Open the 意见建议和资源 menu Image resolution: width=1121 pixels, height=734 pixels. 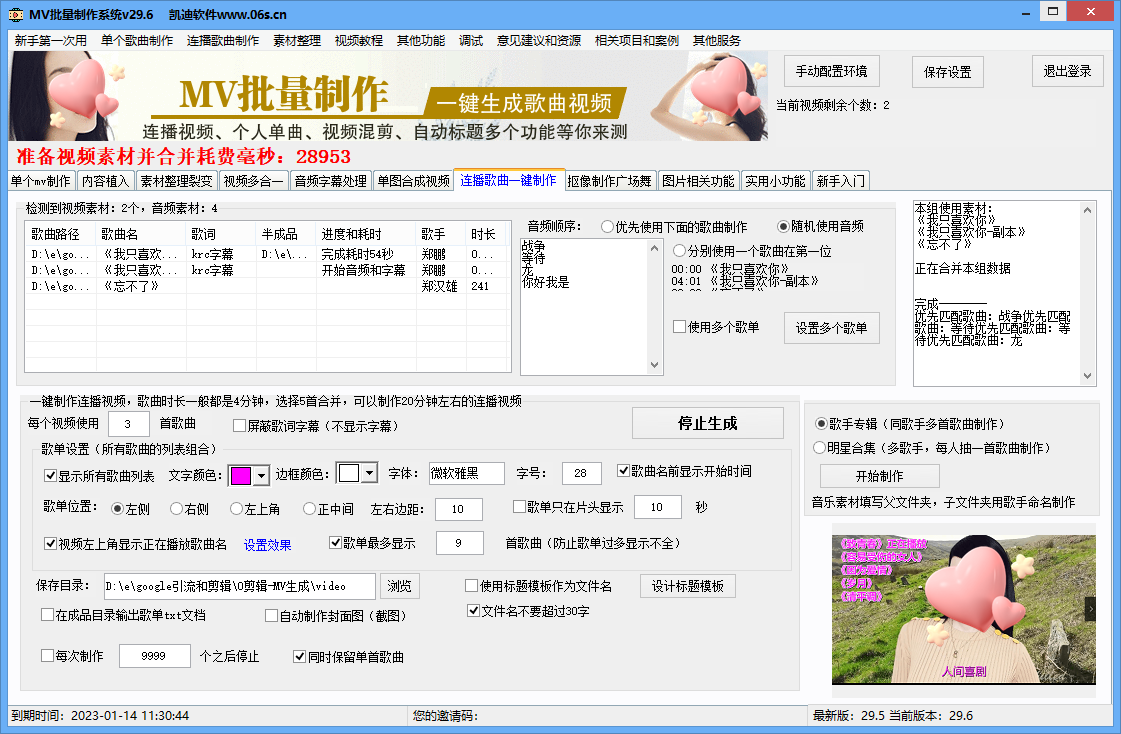pos(539,41)
